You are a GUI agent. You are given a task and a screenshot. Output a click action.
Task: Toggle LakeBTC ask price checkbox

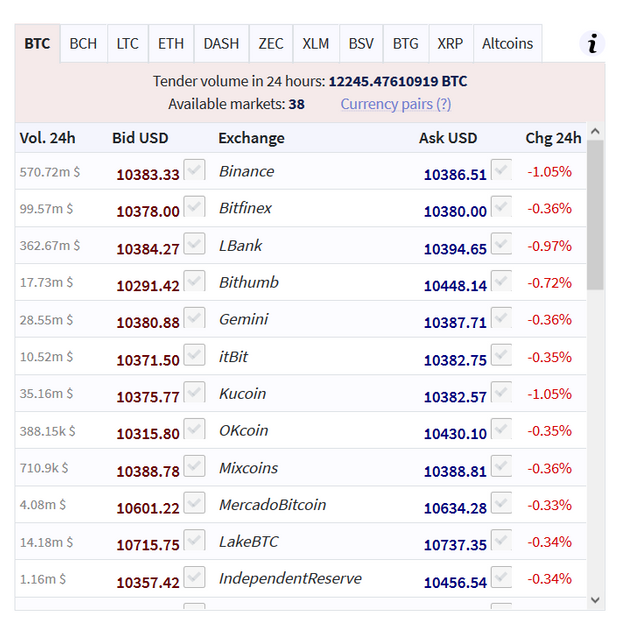(501, 540)
